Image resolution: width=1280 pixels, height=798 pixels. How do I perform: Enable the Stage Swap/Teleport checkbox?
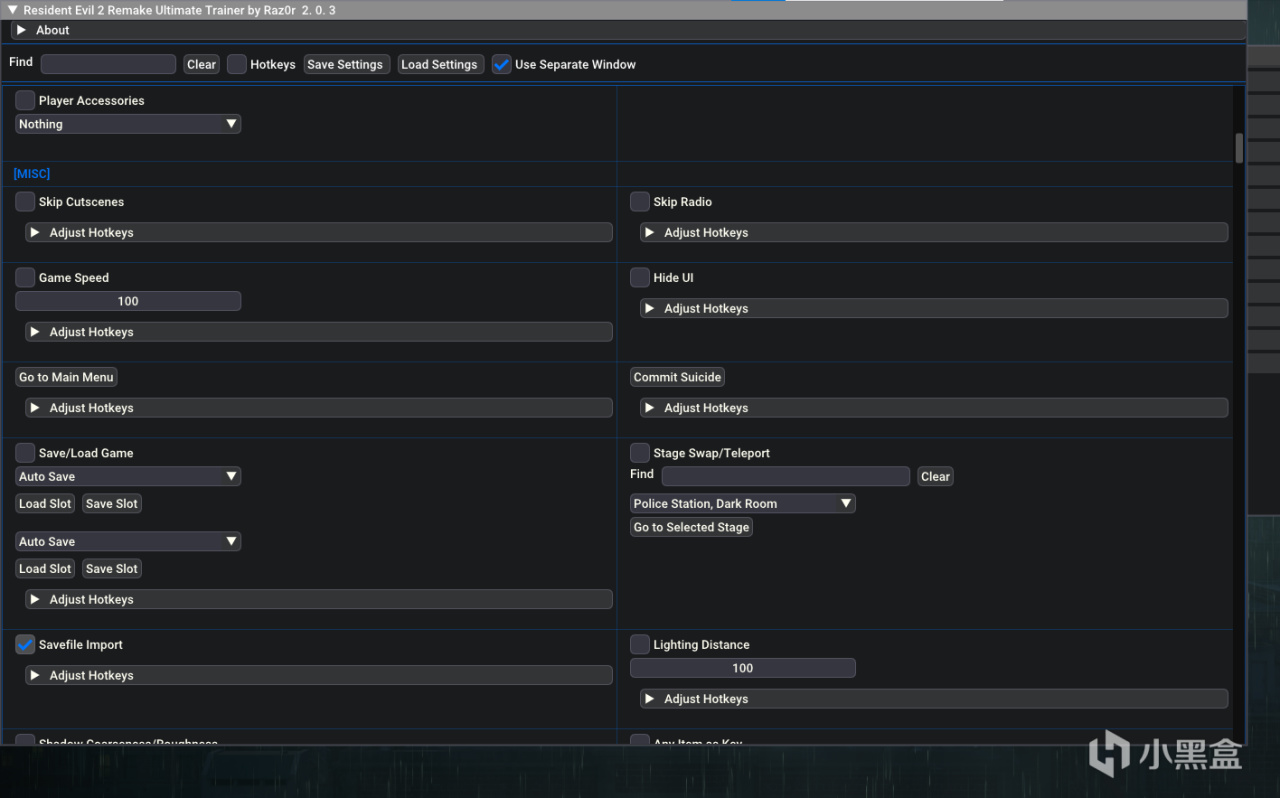(640, 453)
